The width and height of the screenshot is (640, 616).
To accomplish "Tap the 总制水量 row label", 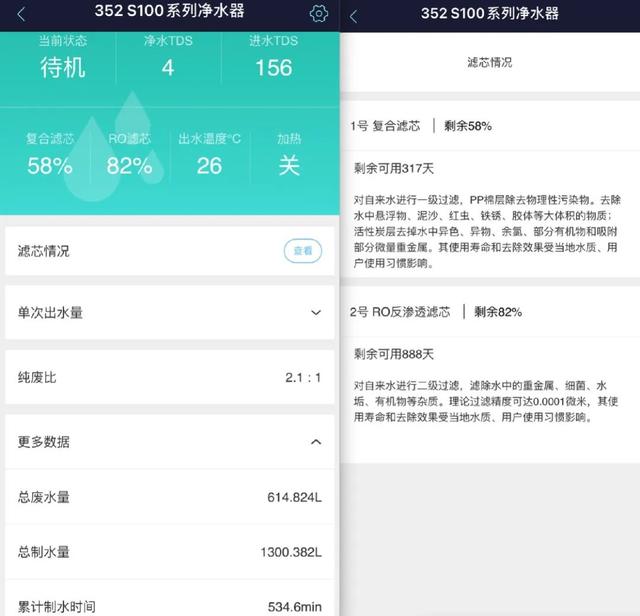I will click(x=43, y=552).
